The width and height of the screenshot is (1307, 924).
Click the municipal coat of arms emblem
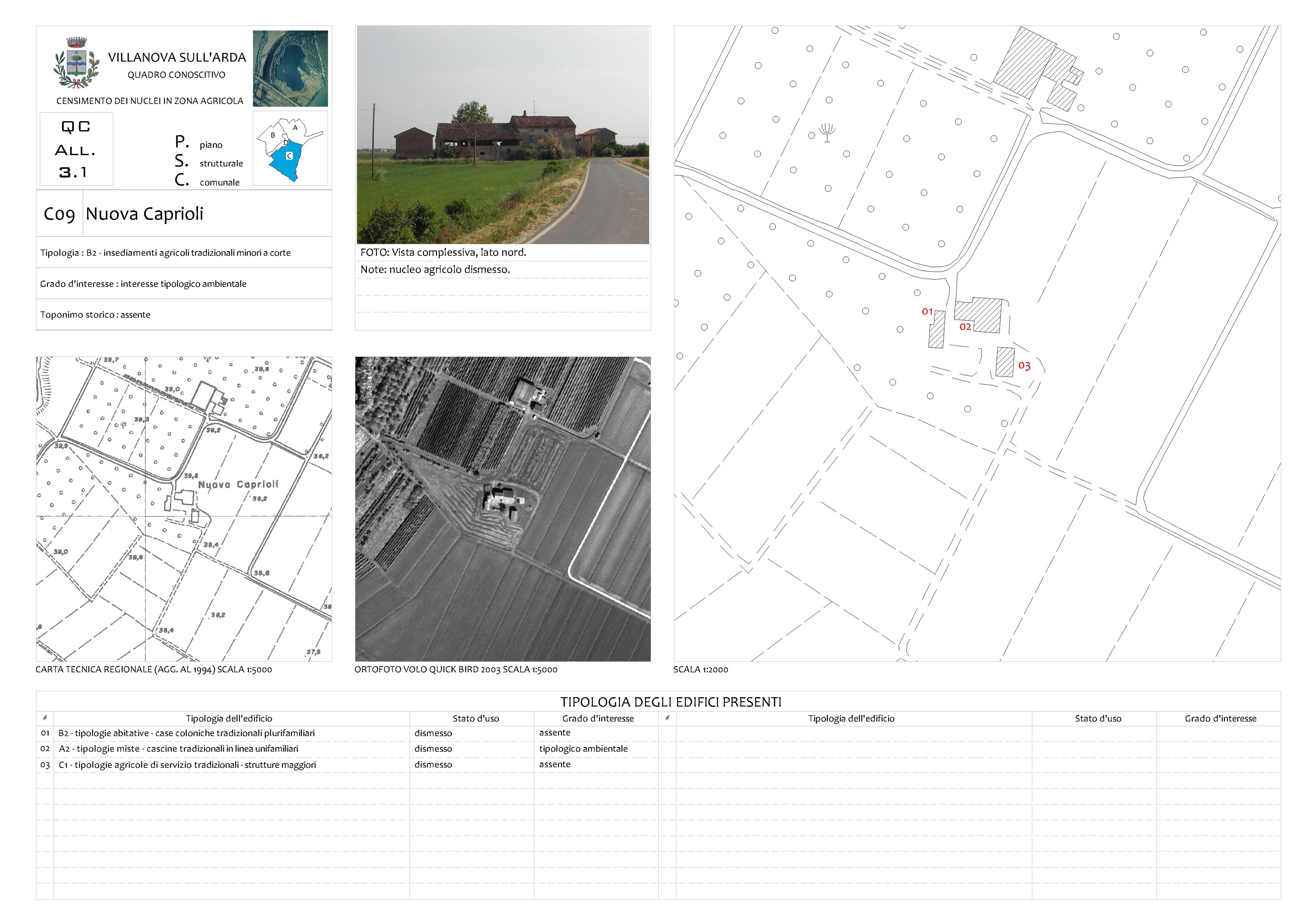pos(77,63)
